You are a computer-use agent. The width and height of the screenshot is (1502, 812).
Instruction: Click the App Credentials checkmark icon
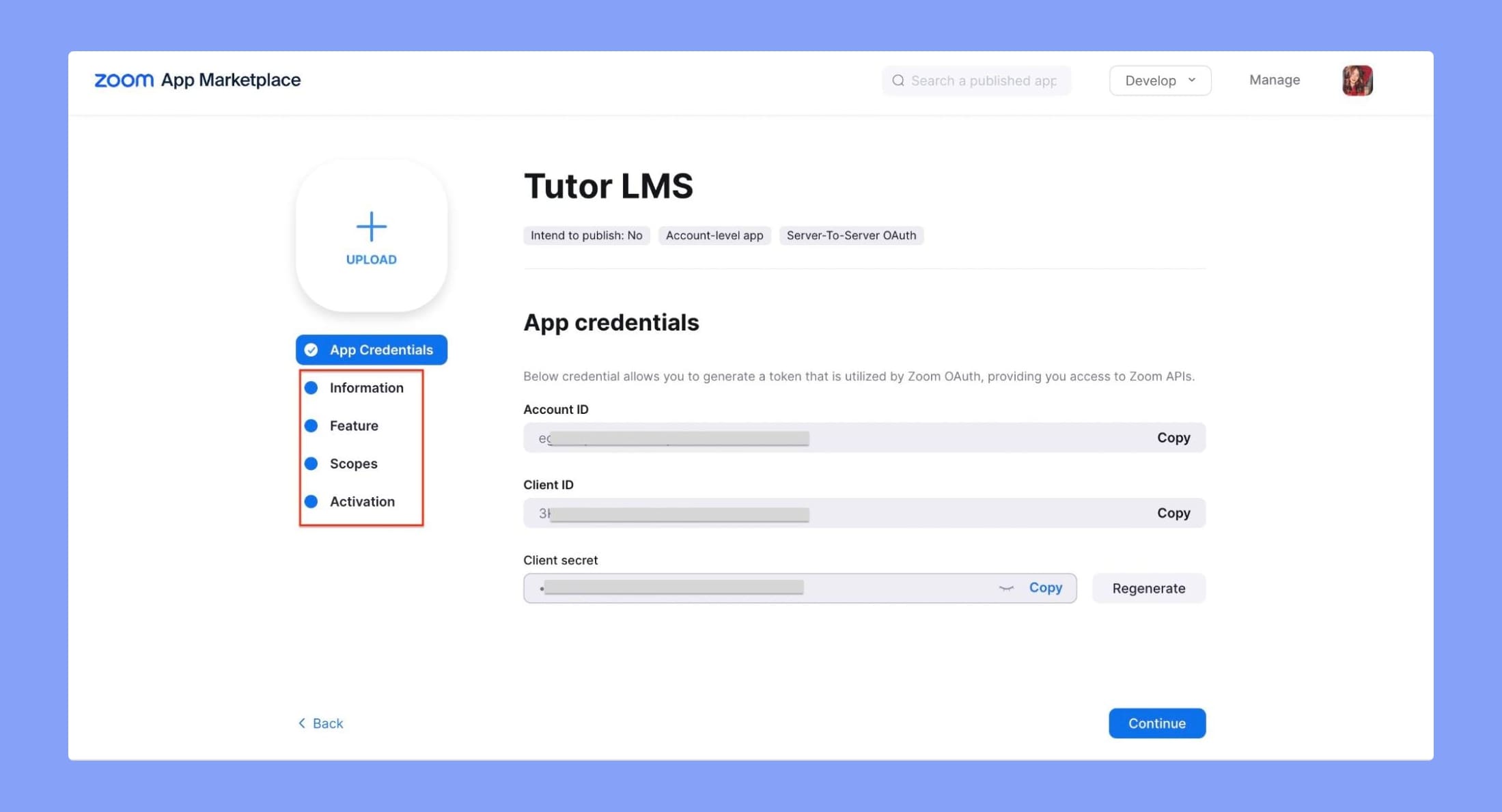tap(313, 349)
